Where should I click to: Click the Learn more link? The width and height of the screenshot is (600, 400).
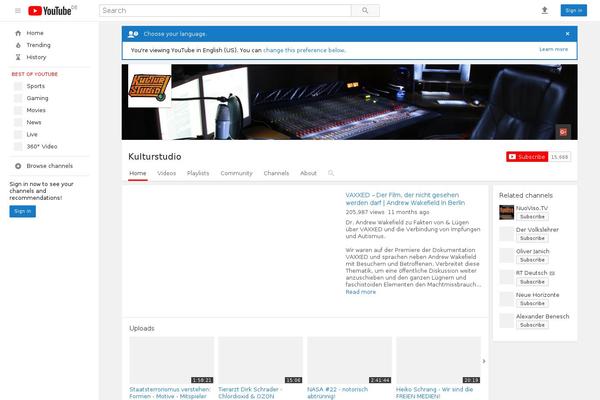553,49
